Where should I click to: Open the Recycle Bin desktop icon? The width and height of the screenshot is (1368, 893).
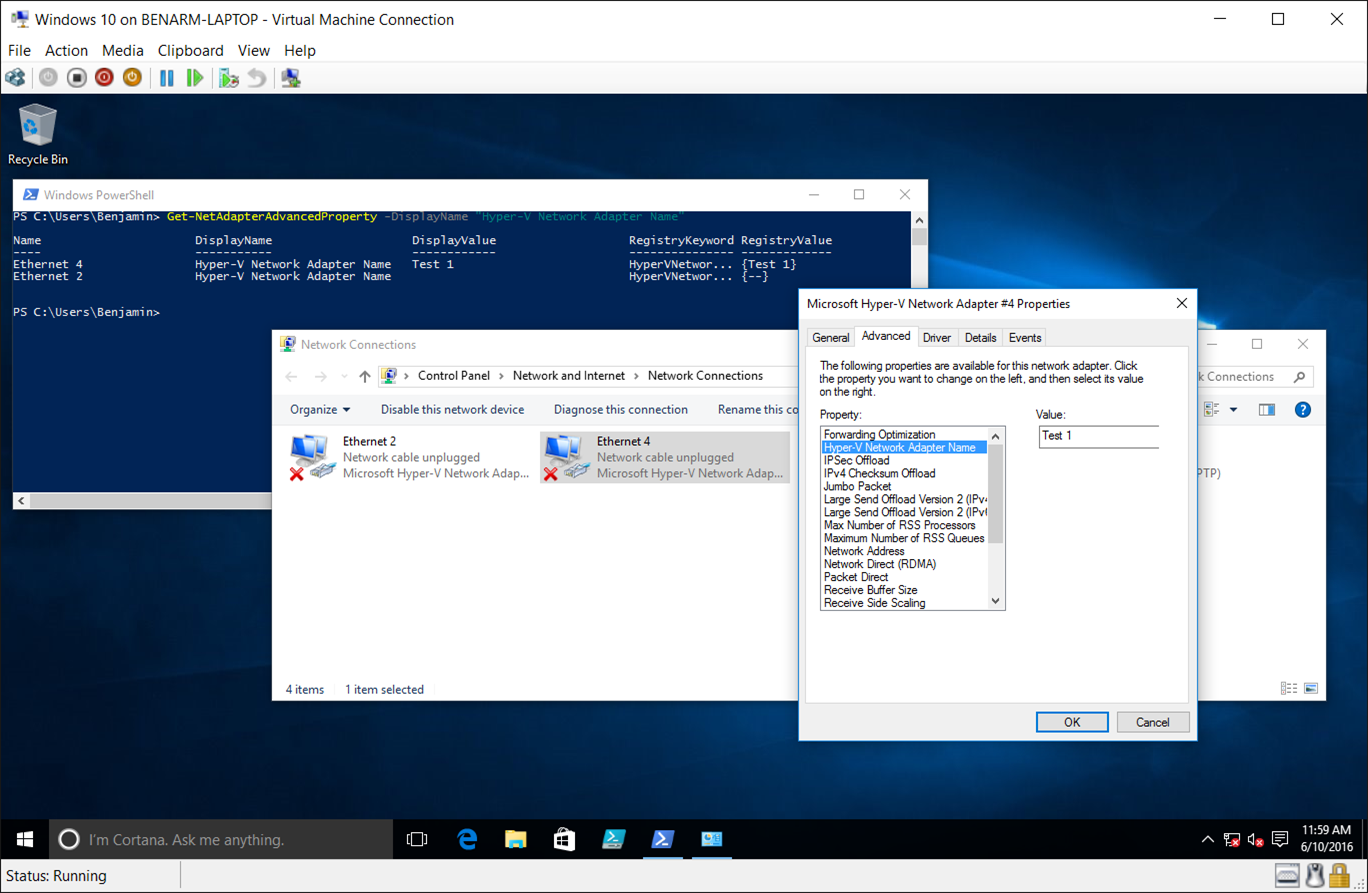[38, 135]
